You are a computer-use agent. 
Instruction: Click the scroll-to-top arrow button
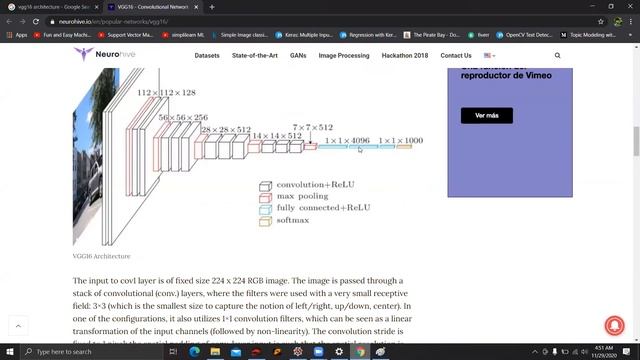point(18,326)
